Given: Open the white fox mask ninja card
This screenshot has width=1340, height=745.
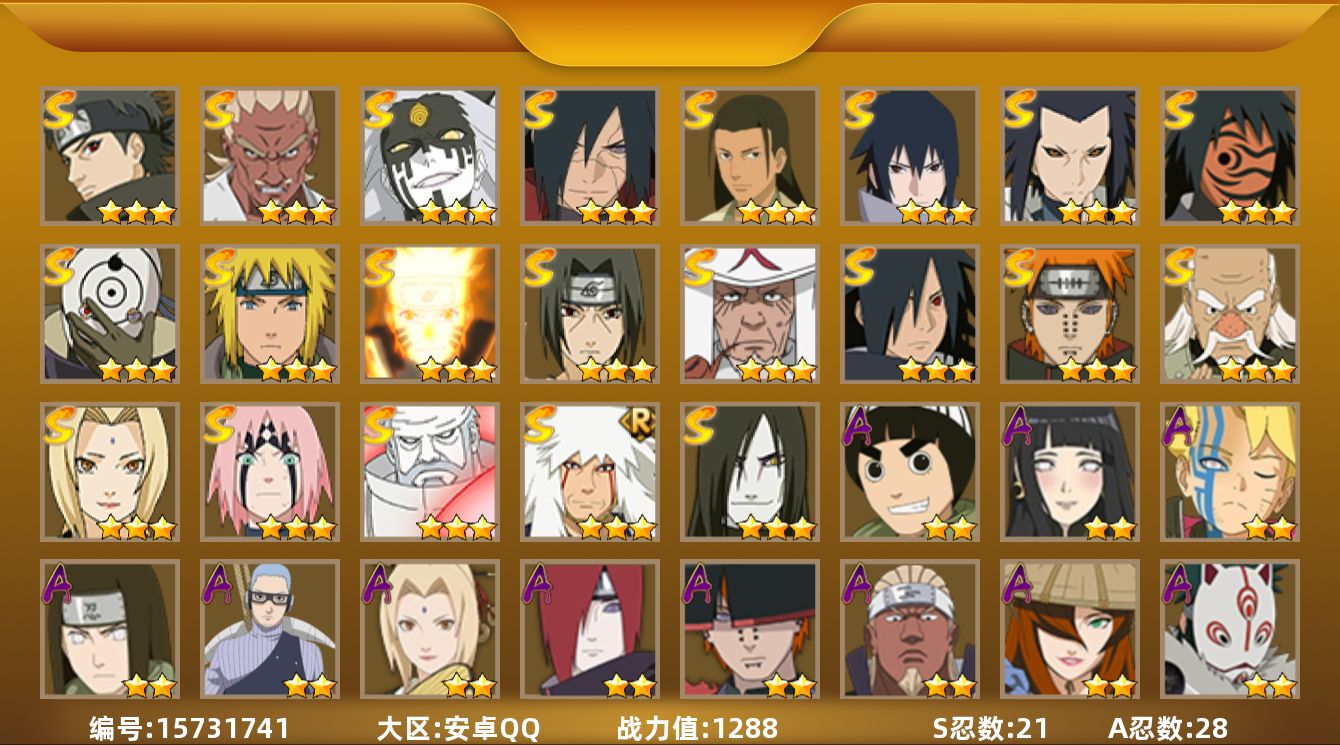Looking at the screenshot, I should pos(1229,629).
